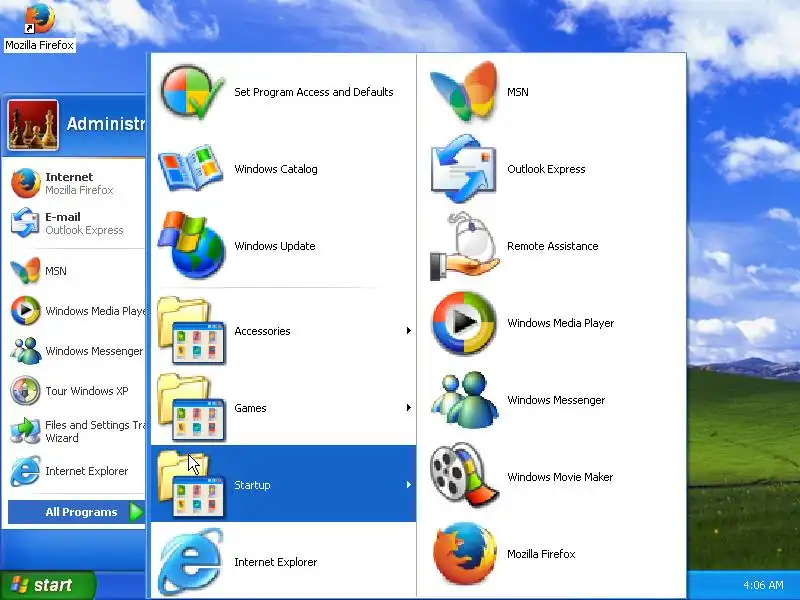The image size is (800, 600).
Task: Select the Games menu label
Action: point(250,408)
